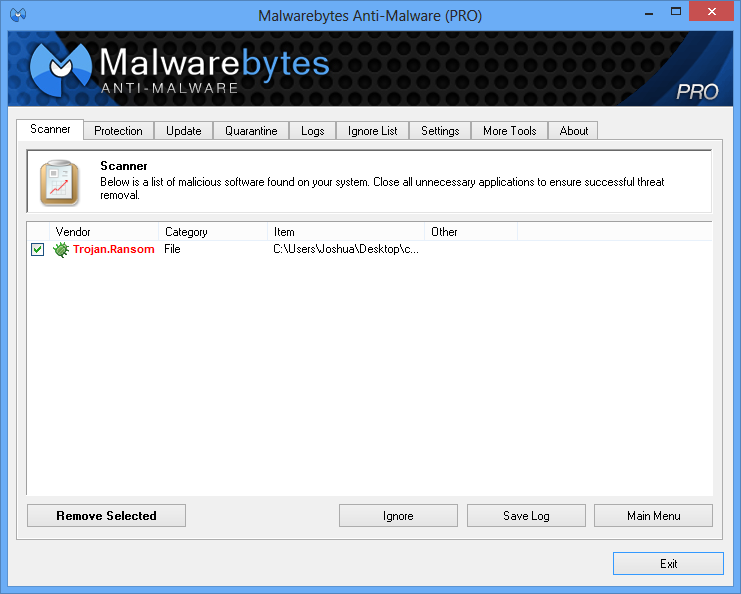This screenshot has width=741, height=594.
Task: Click the Ignore button
Action: pos(398,516)
